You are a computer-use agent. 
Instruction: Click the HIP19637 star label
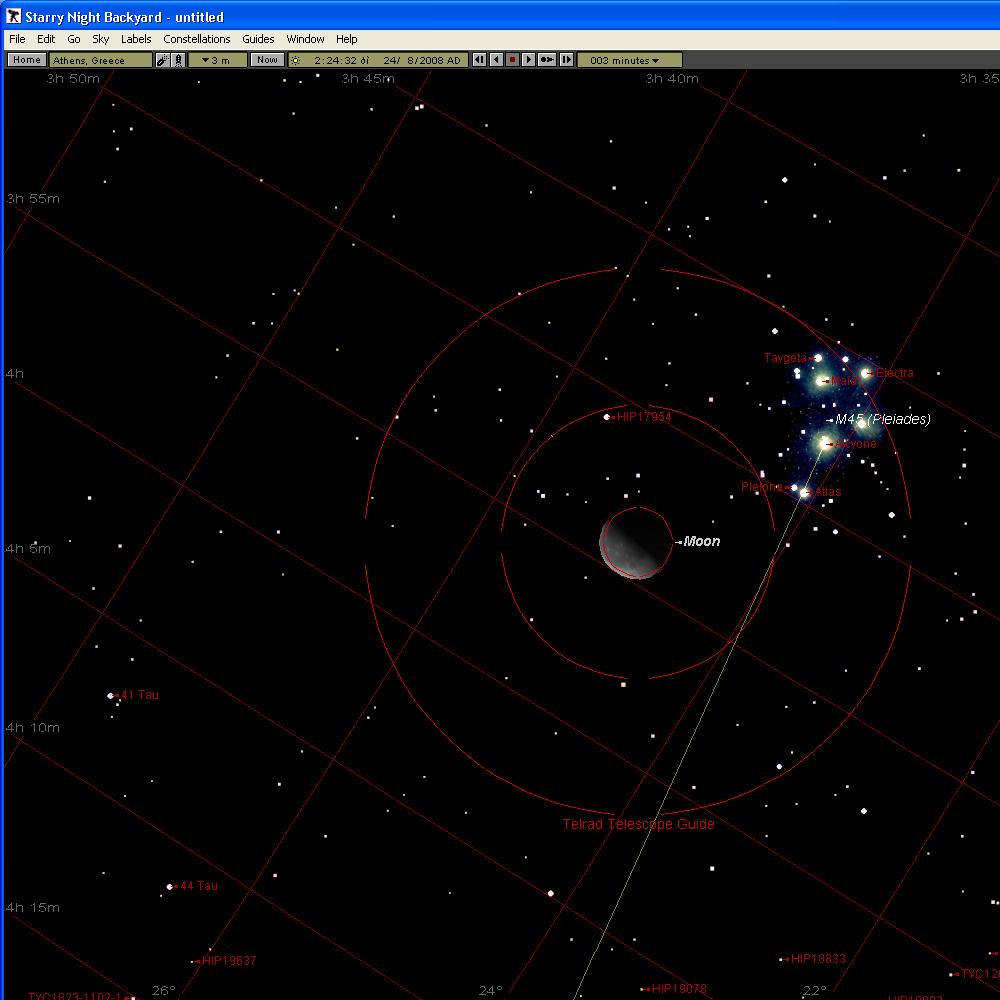229,960
